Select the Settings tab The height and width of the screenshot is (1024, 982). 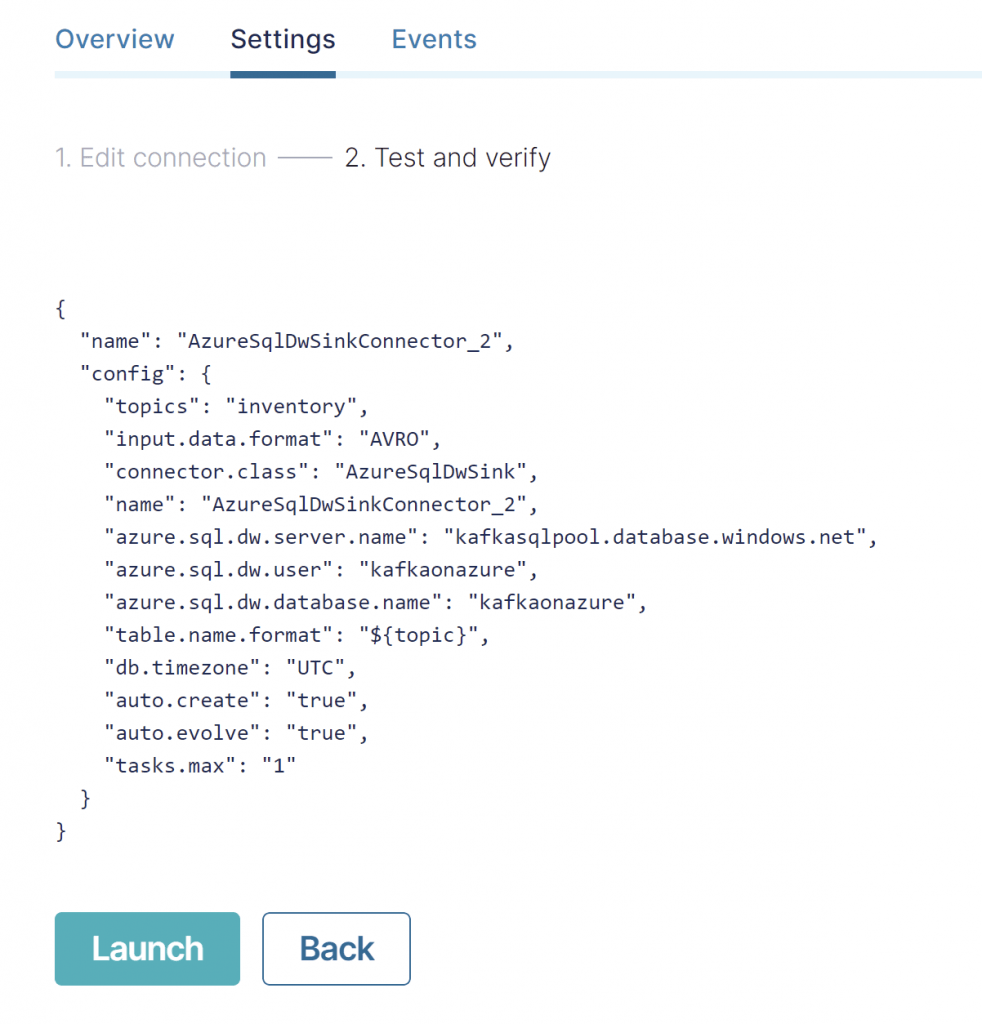(282, 39)
